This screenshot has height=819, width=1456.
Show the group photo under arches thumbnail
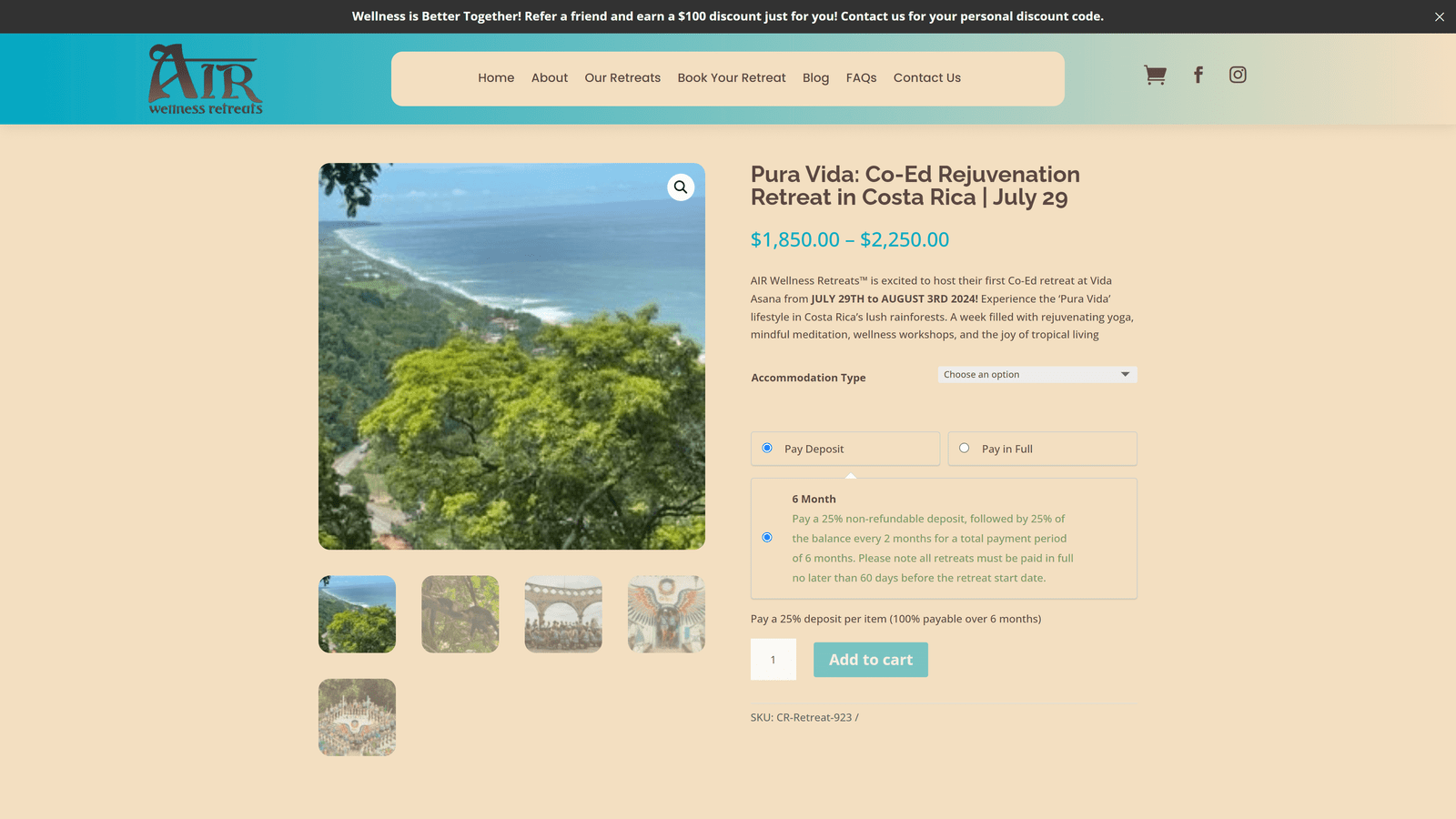563,614
